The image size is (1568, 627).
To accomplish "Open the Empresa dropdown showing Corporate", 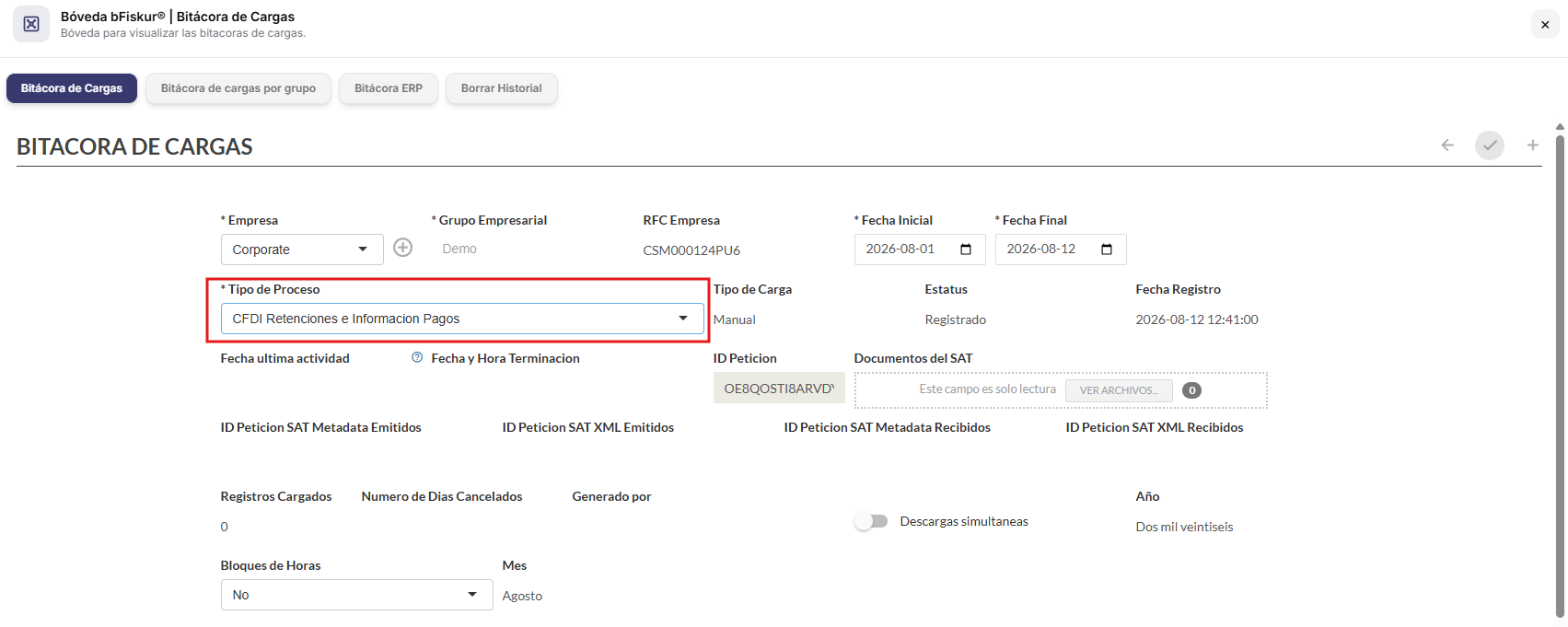I will pos(302,250).
